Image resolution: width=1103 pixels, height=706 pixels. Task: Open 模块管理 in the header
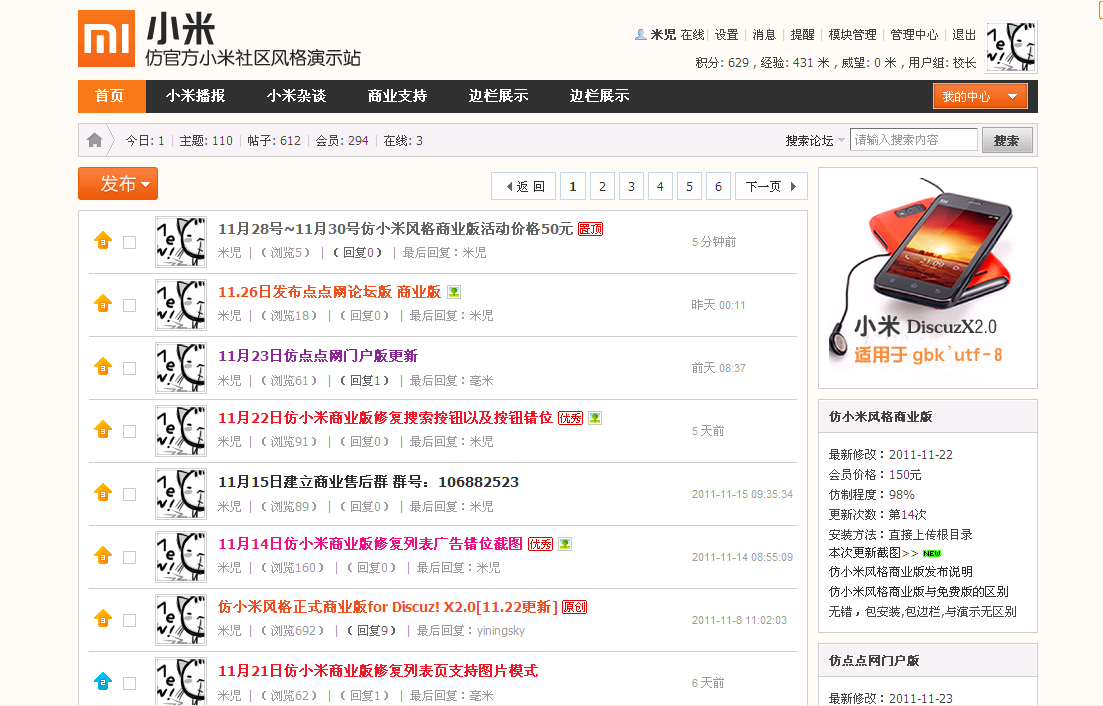853,34
